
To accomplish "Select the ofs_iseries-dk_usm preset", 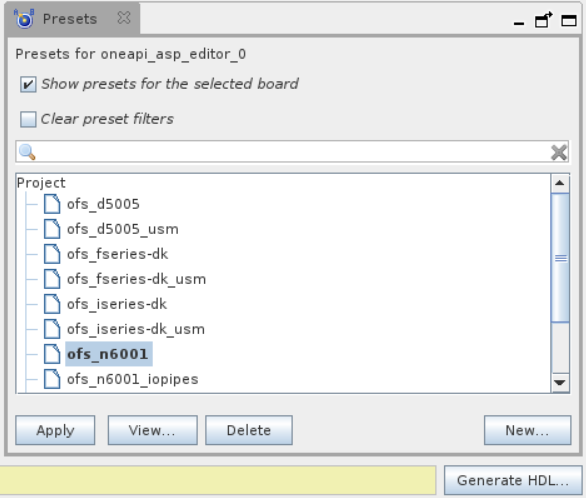I will (x=136, y=329).
